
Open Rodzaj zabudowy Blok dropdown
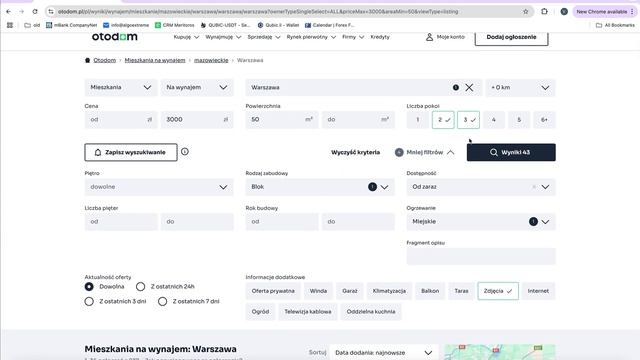[x=320, y=187]
